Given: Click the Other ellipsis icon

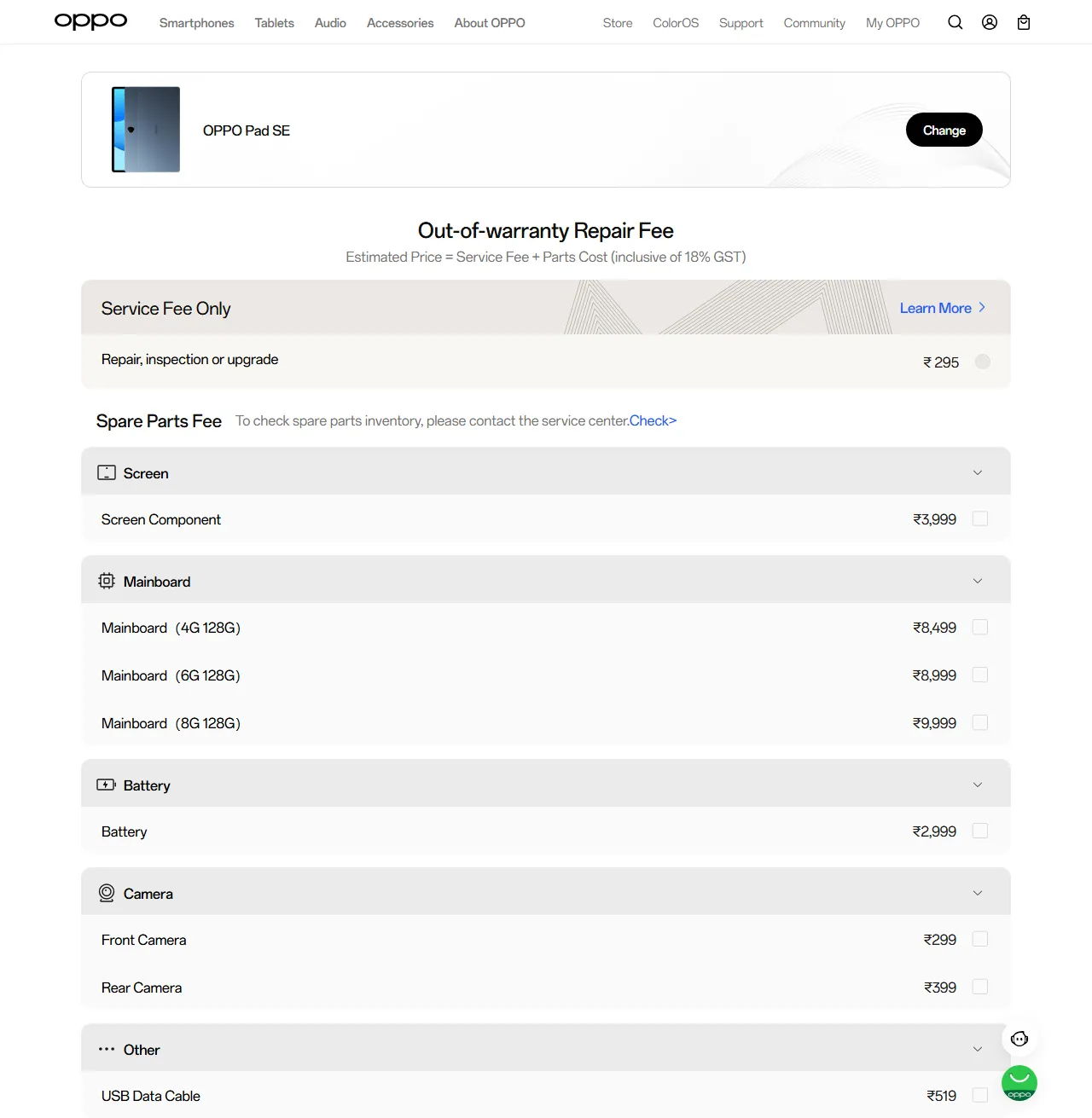Looking at the screenshot, I should point(107,1049).
